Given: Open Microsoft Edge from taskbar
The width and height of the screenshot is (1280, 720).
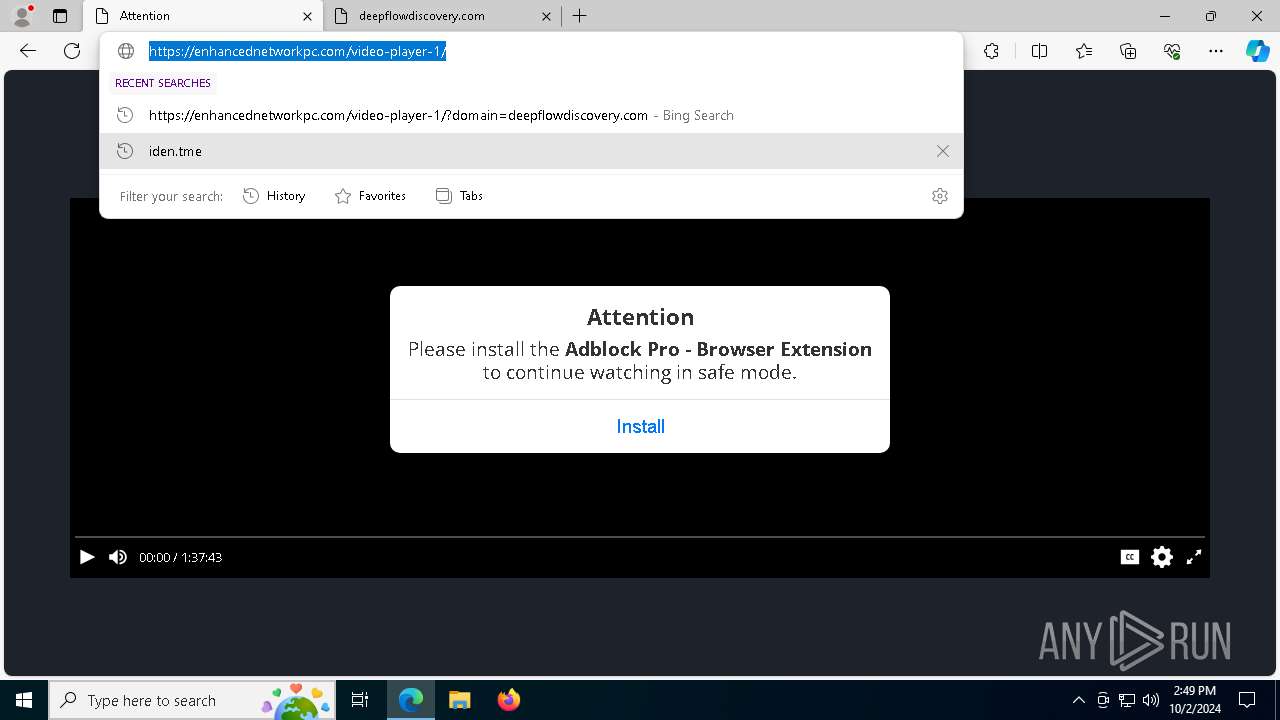Looking at the screenshot, I should 411,700.
